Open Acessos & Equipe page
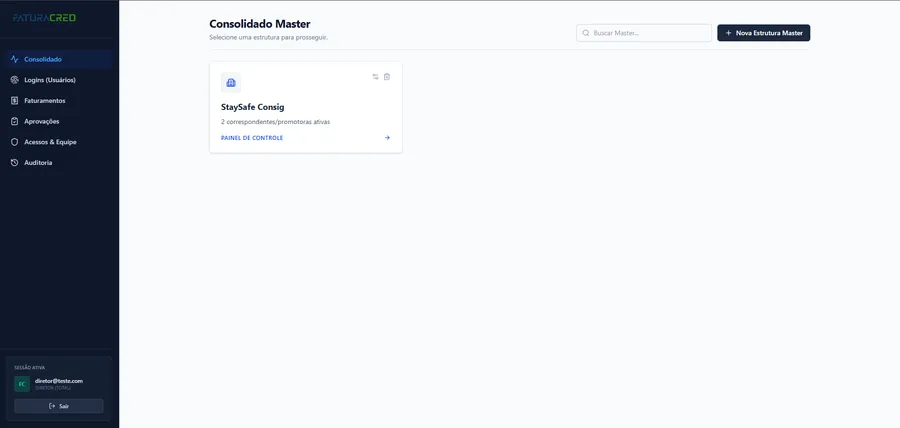This screenshot has width=900, height=428. (59, 142)
